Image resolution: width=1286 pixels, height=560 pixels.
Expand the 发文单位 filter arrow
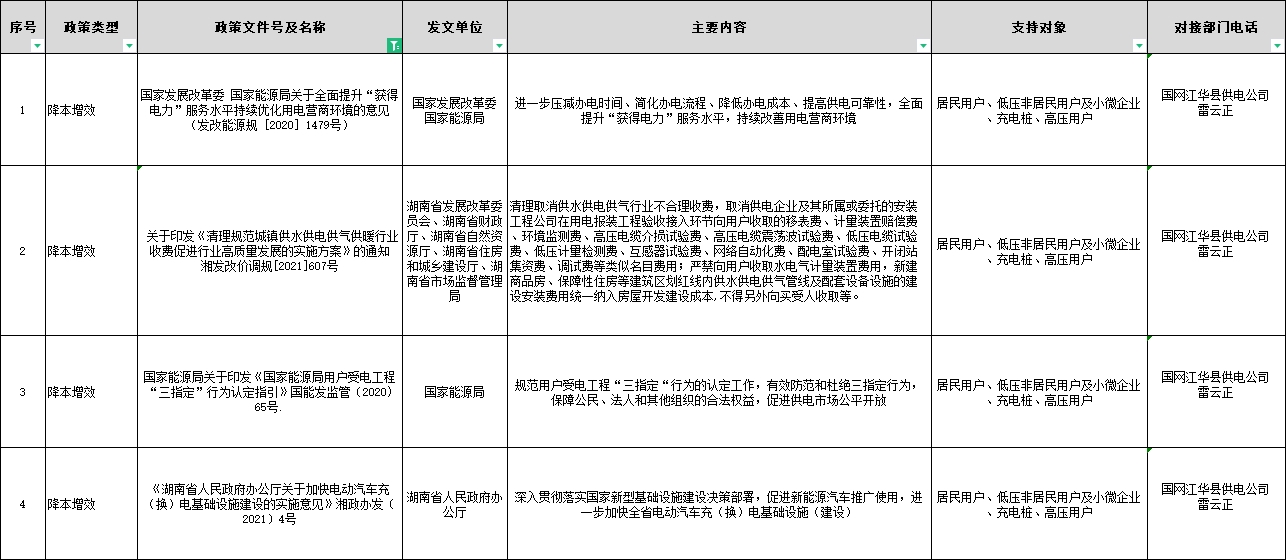tap(499, 46)
